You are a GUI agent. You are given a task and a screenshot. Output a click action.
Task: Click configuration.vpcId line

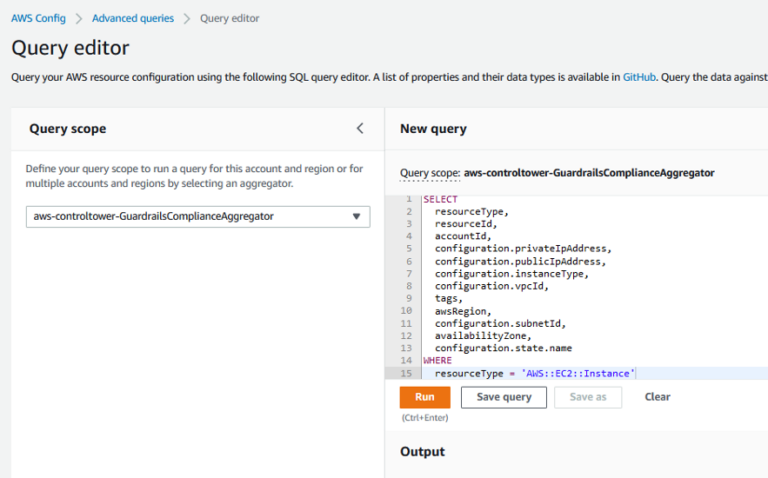[491, 286]
